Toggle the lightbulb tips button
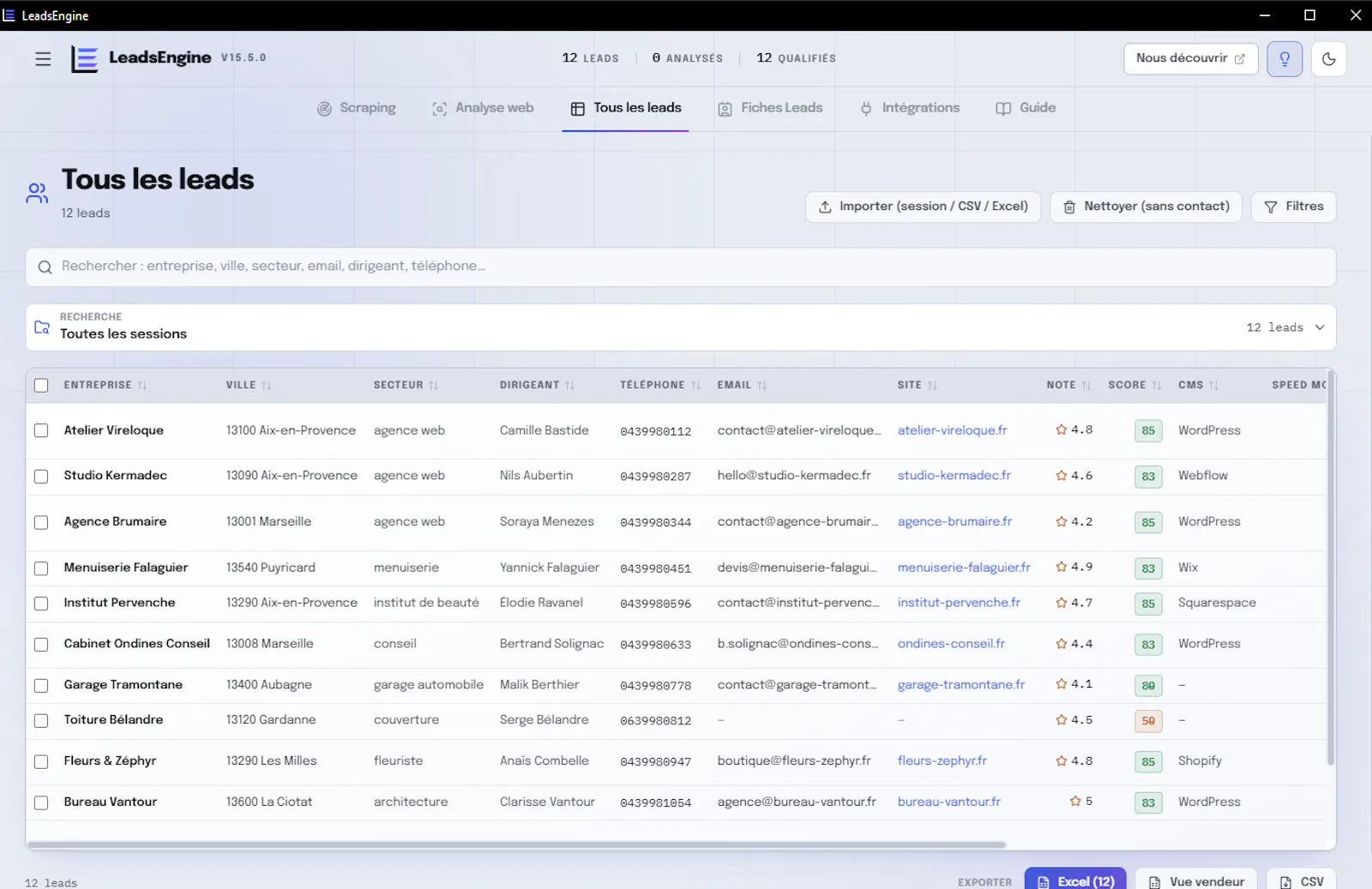Image resolution: width=1372 pixels, height=889 pixels. coord(1285,59)
